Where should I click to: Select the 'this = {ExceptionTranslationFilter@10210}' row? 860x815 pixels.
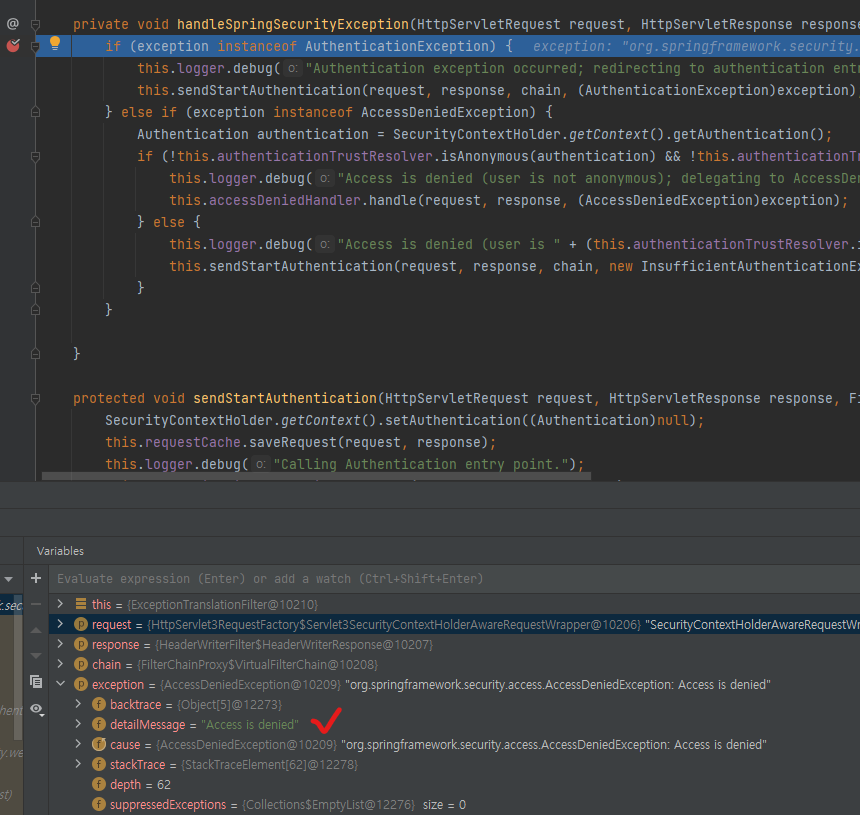454,604
